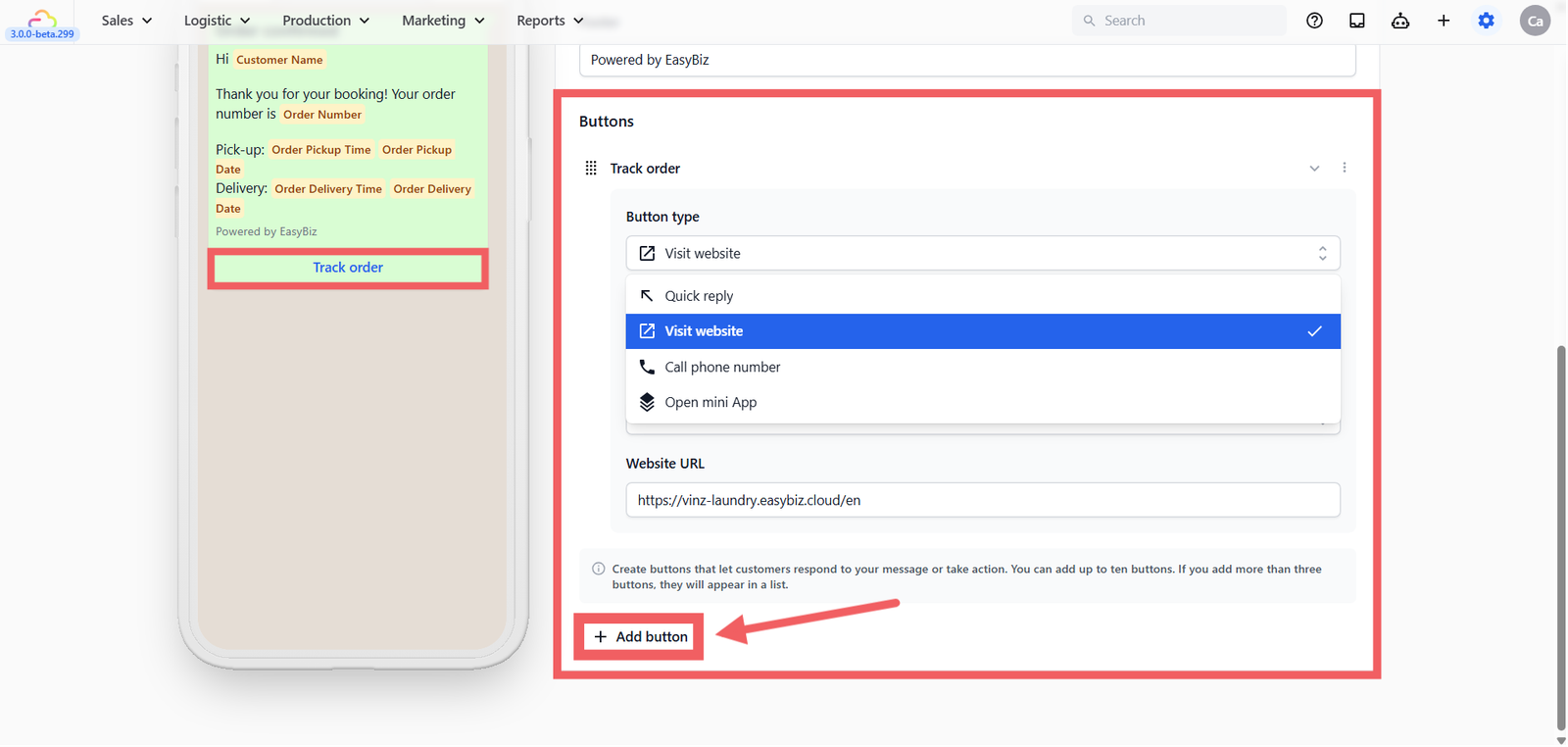The height and width of the screenshot is (747, 1568).
Task: Open the blue settings gear
Action: [1487, 21]
